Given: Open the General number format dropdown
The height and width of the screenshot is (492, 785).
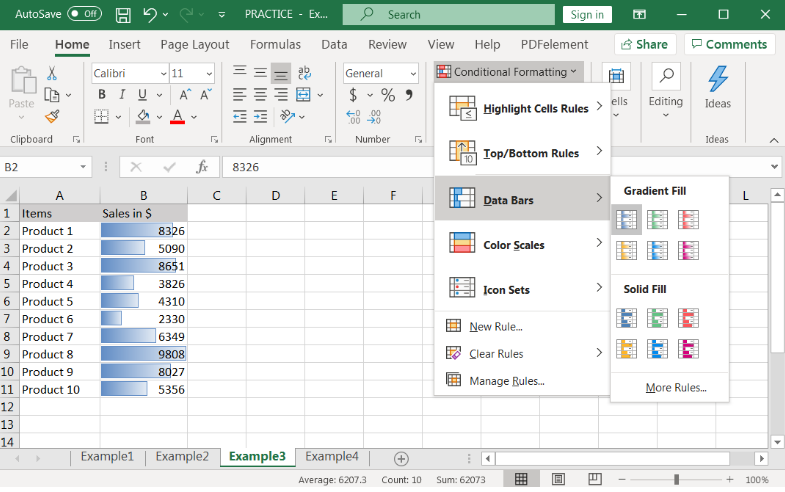Looking at the screenshot, I should (414, 74).
